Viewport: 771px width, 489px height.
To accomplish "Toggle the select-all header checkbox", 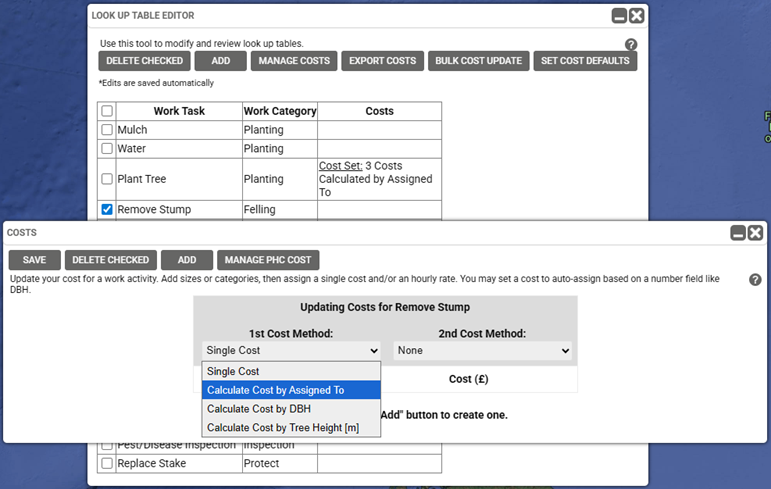I will (107, 111).
